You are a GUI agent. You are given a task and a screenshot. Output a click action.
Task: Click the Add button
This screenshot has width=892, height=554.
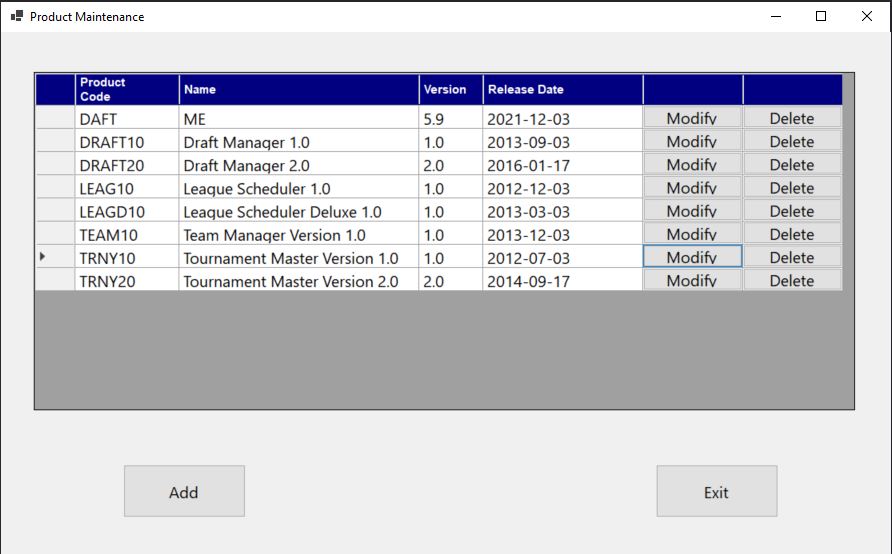pos(184,491)
